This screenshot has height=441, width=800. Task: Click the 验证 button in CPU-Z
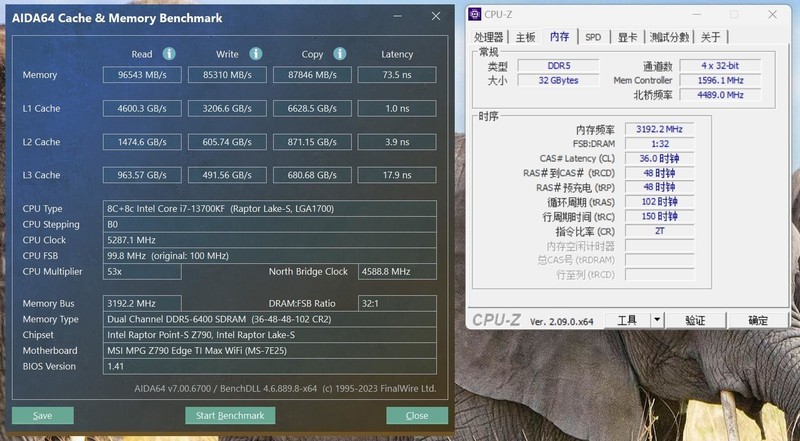click(695, 320)
